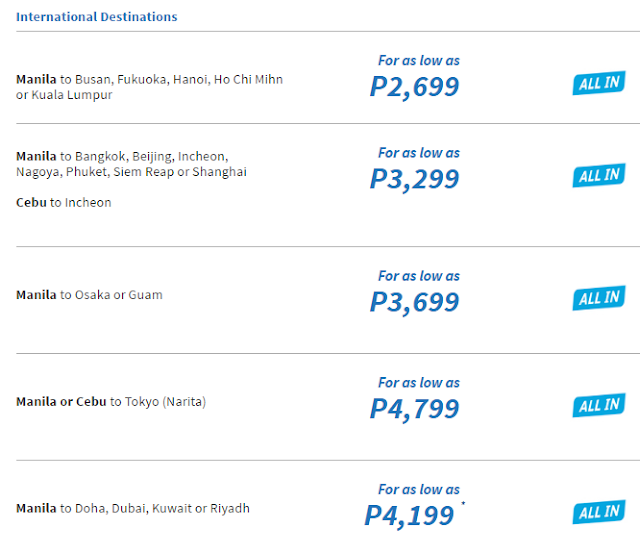Open the International Destinations heading
Viewport: 640px width, 554px height.
(x=97, y=17)
